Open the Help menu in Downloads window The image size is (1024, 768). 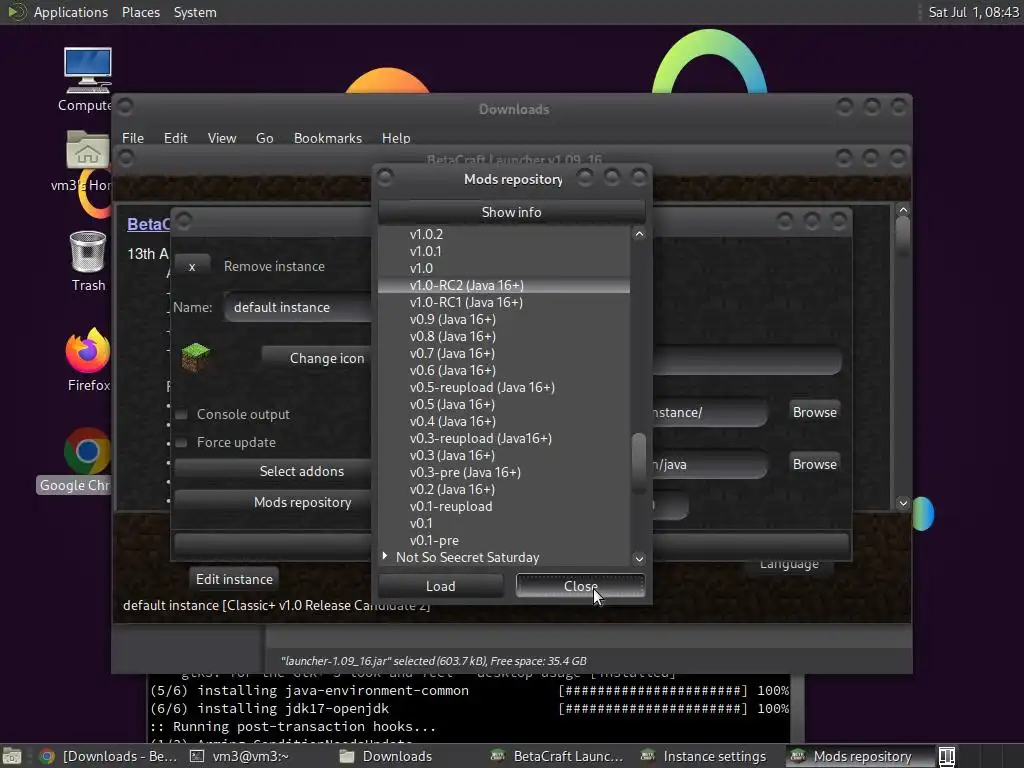[x=396, y=138]
